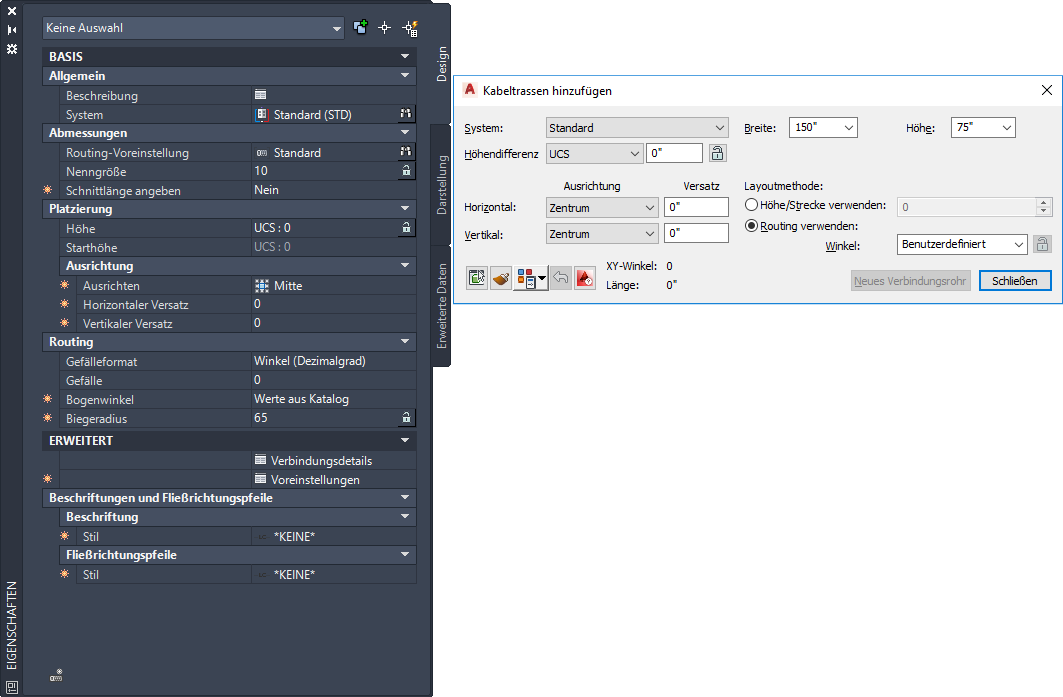Viewport: 1063px width, 697px height.
Task: Click the undo arrow icon in dialog
Action: (561, 278)
